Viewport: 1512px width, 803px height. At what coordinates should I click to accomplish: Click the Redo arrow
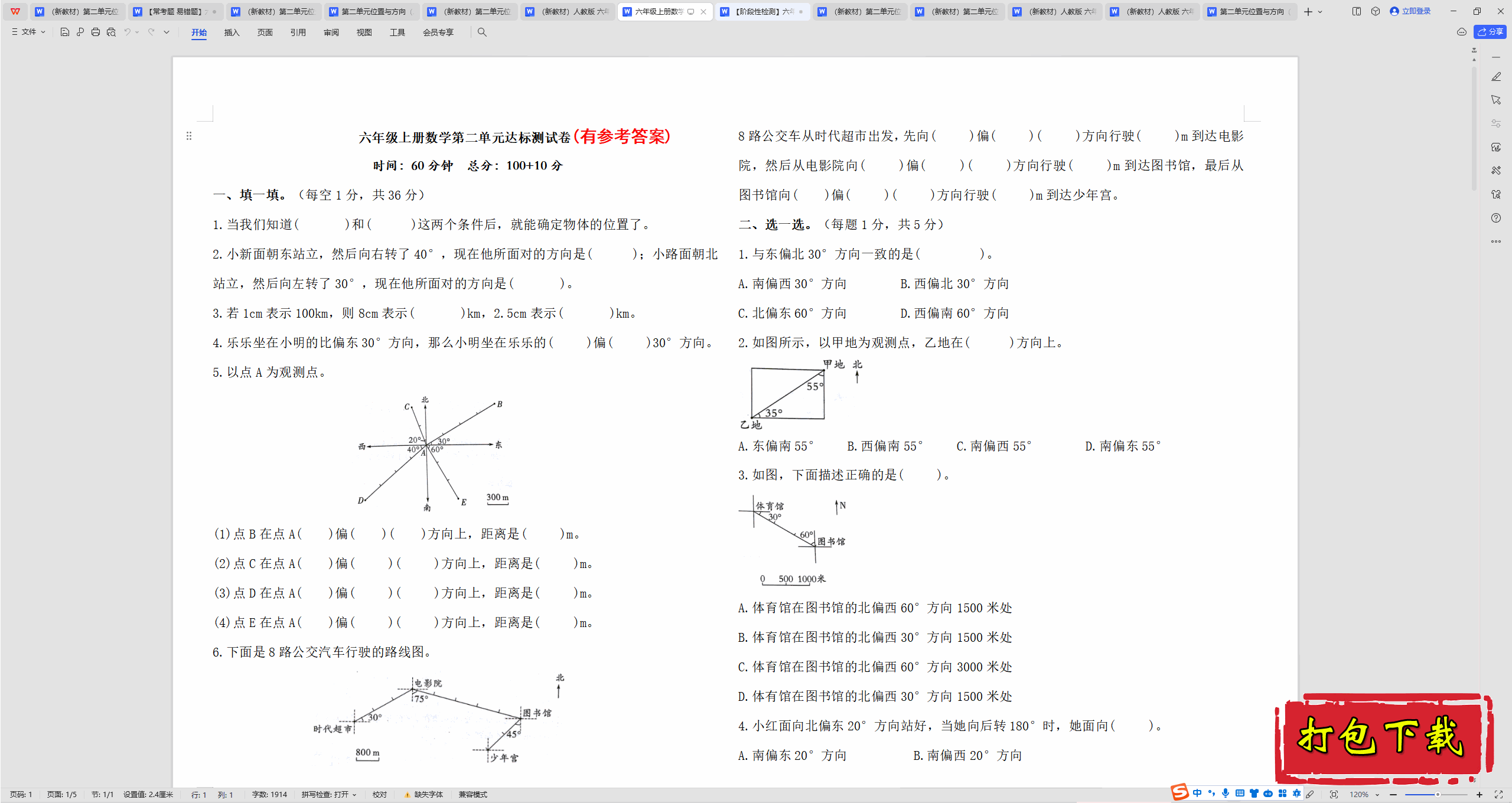click(x=151, y=32)
